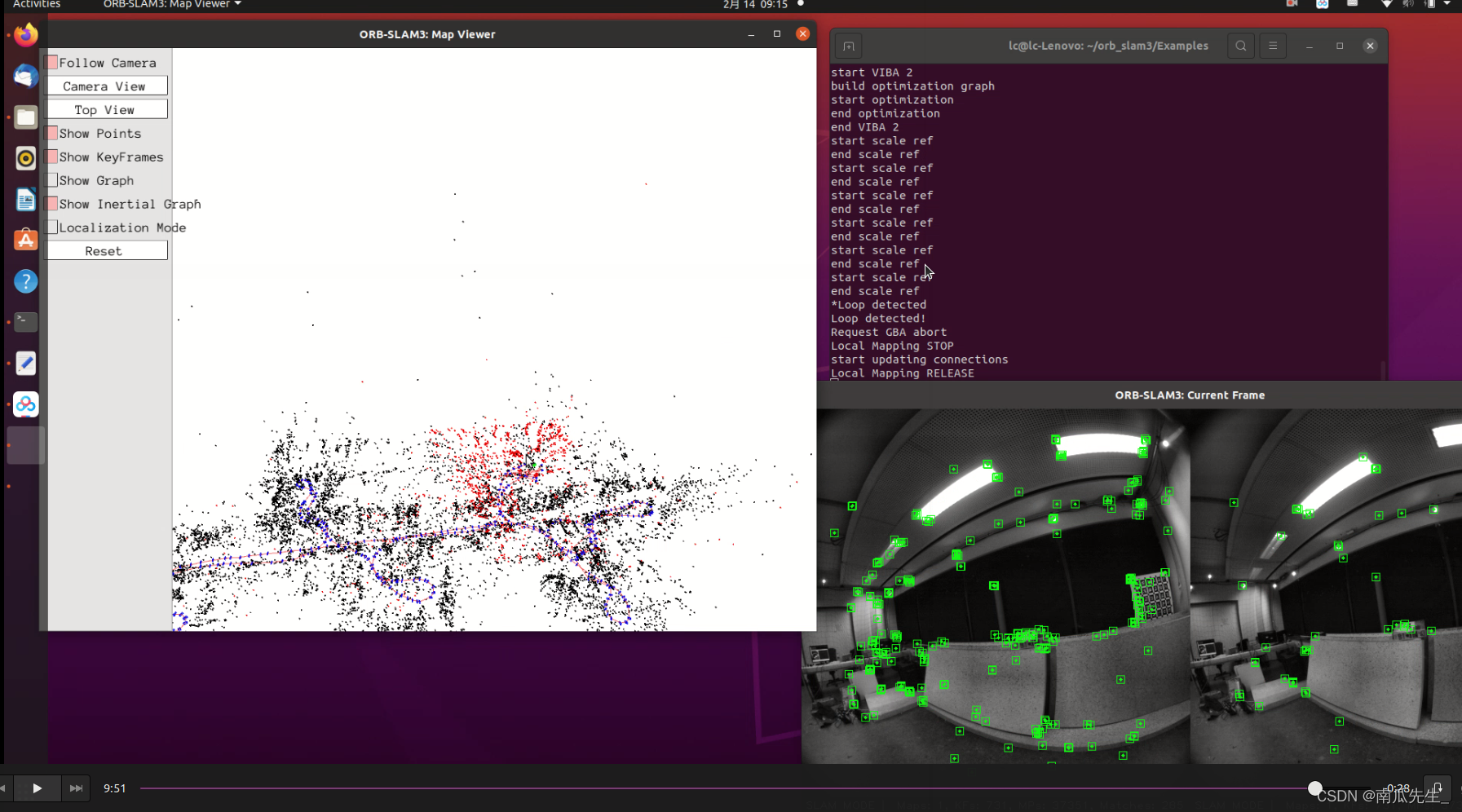Toggle the Show Points checkbox
The image size is (1462, 812).
tap(52, 134)
